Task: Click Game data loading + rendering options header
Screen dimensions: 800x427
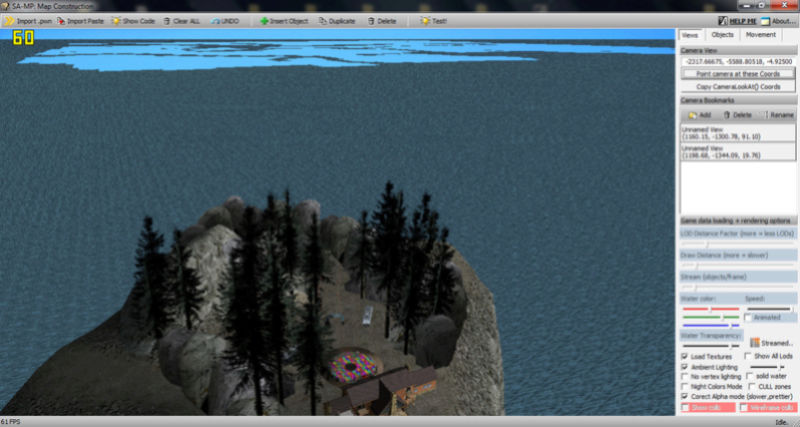Action: (x=738, y=221)
